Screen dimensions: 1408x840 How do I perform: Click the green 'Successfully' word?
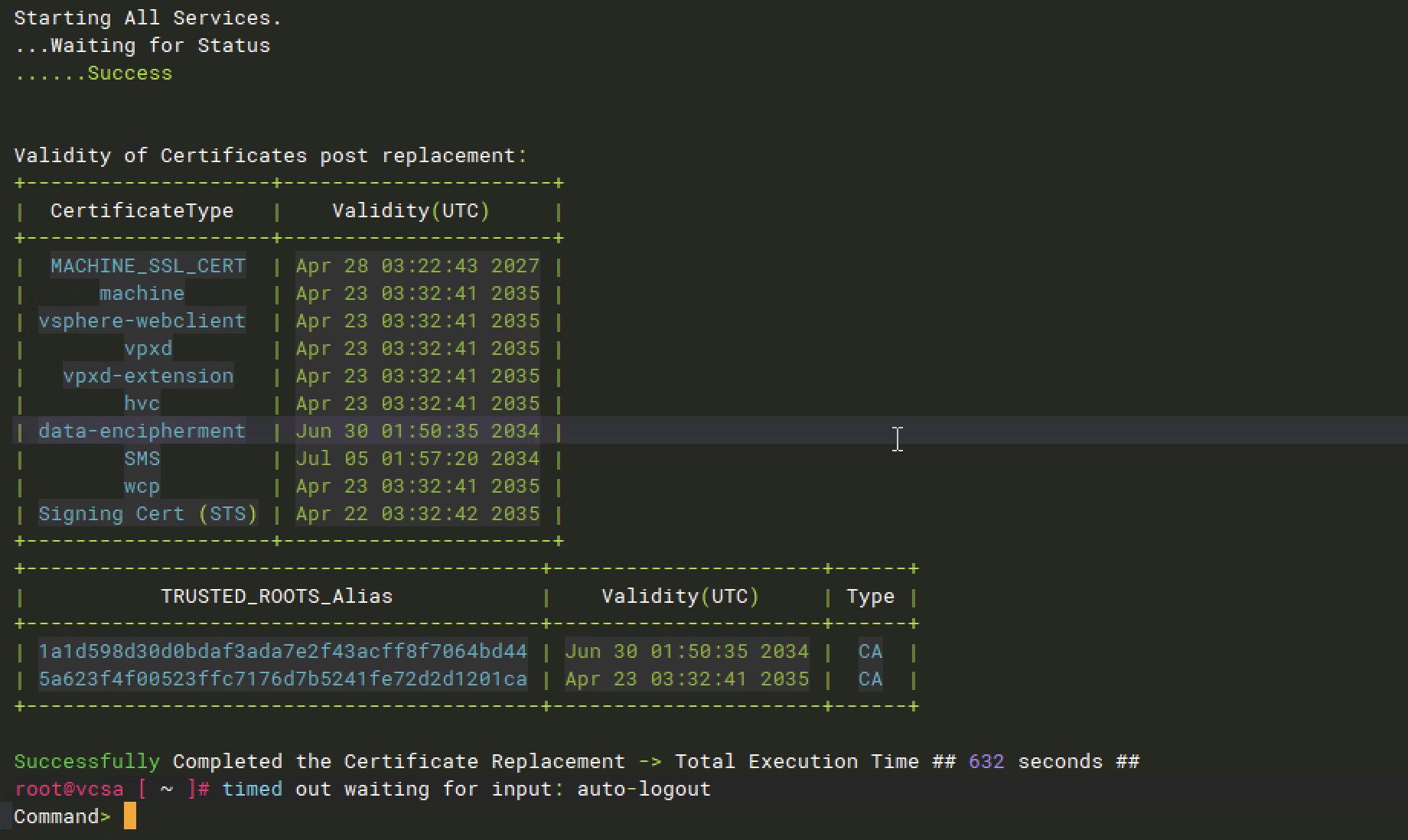(x=87, y=761)
